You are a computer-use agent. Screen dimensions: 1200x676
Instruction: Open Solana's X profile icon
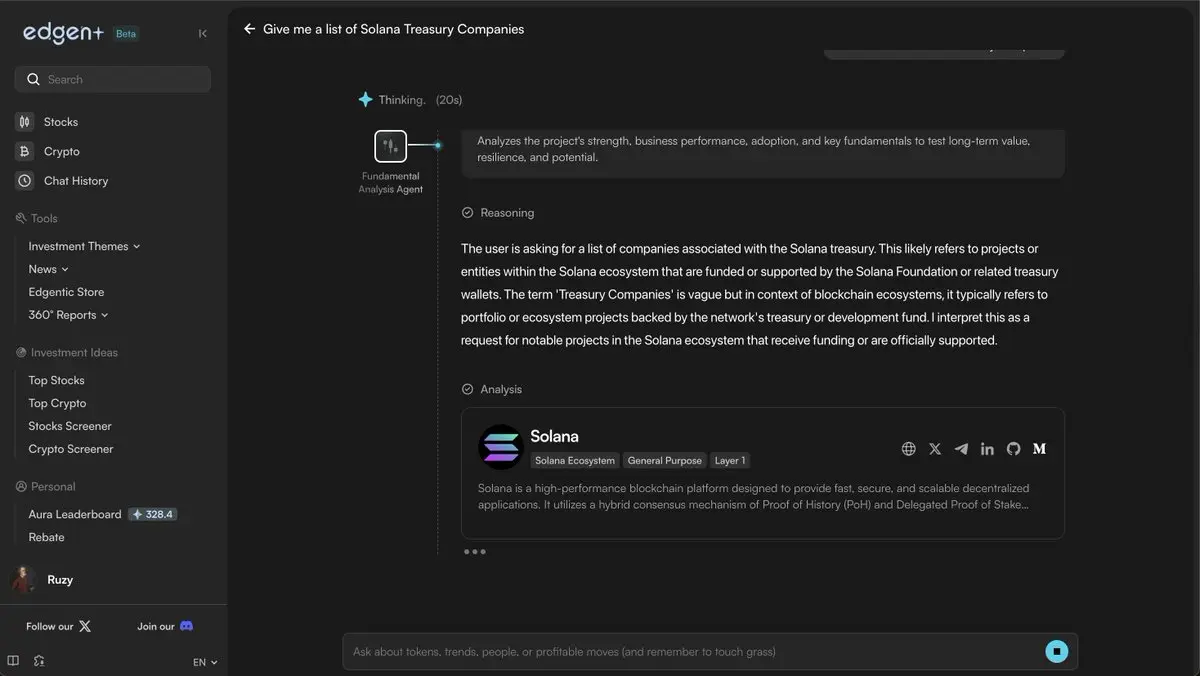[x=935, y=449]
